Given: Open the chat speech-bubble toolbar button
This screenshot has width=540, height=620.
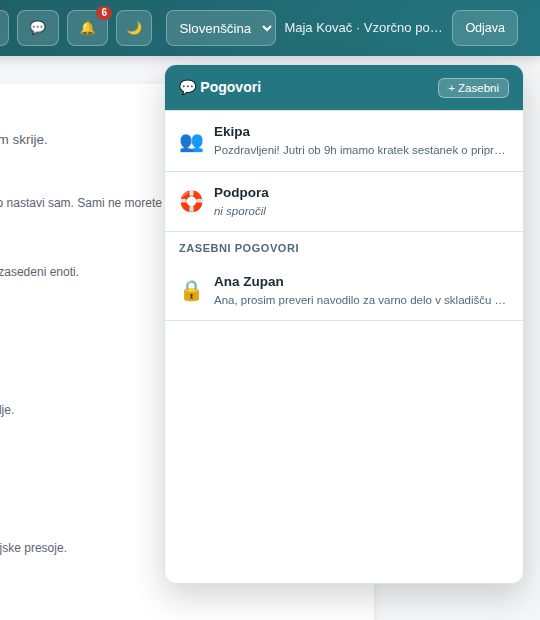Looking at the screenshot, I should (x=38, y=28).
